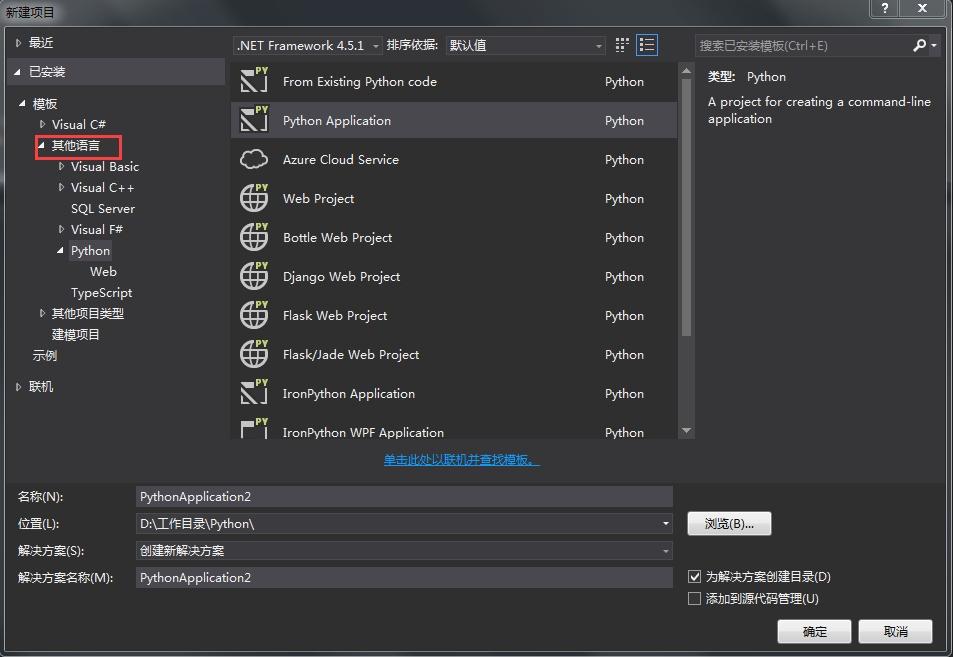Click the online template search link
The width and height of the screenshot is (954, 657).
pyautogui.click(x=461, y=460)
